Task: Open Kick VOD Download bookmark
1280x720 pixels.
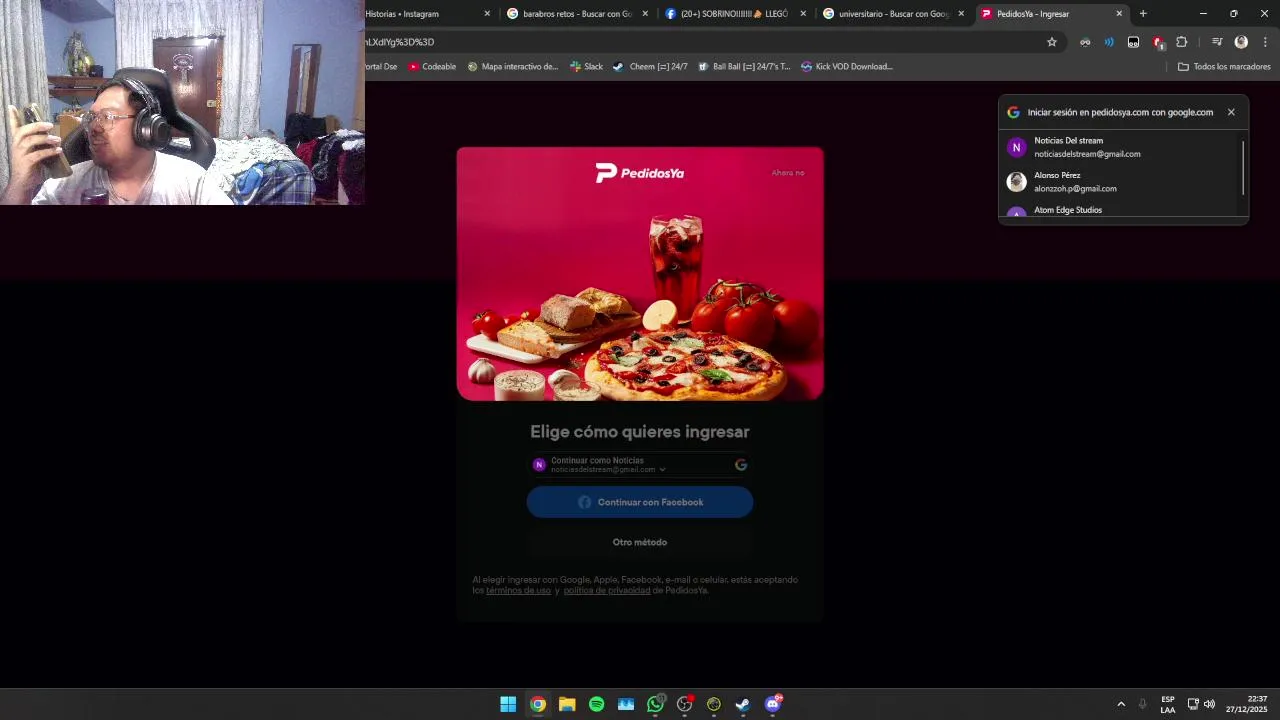Action: (846, 67)
